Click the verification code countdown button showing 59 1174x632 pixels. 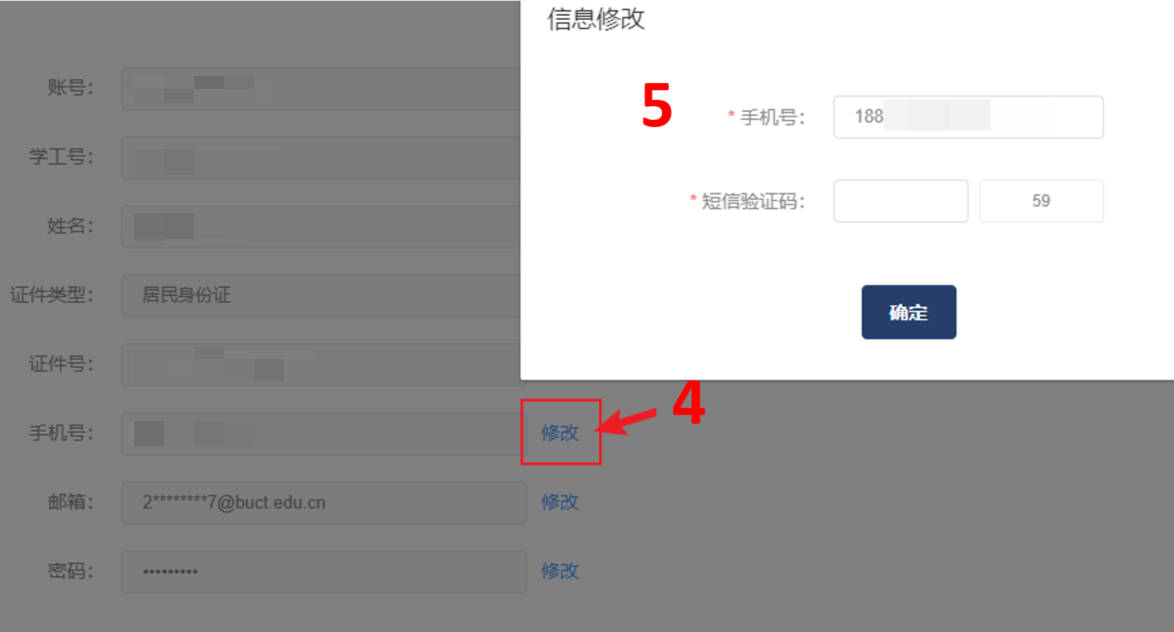click(x=1041, y=201)
